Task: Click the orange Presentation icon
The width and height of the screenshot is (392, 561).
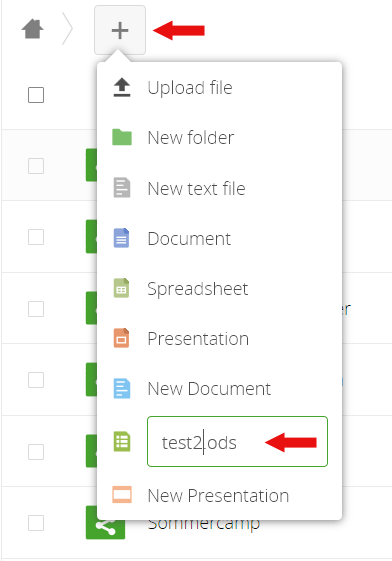Action: [x=121, y=338]
